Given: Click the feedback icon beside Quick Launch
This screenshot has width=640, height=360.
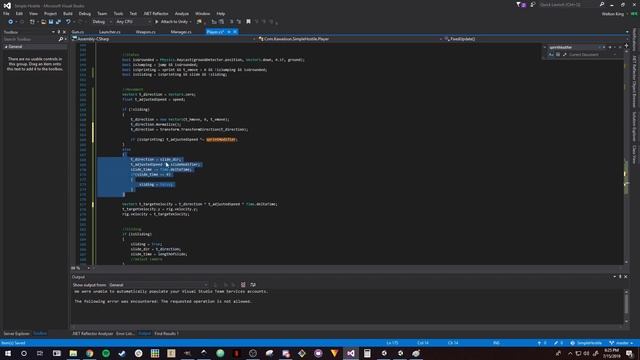Looking at the screenshot, I should pyautogui.click(x=533, y=4).
